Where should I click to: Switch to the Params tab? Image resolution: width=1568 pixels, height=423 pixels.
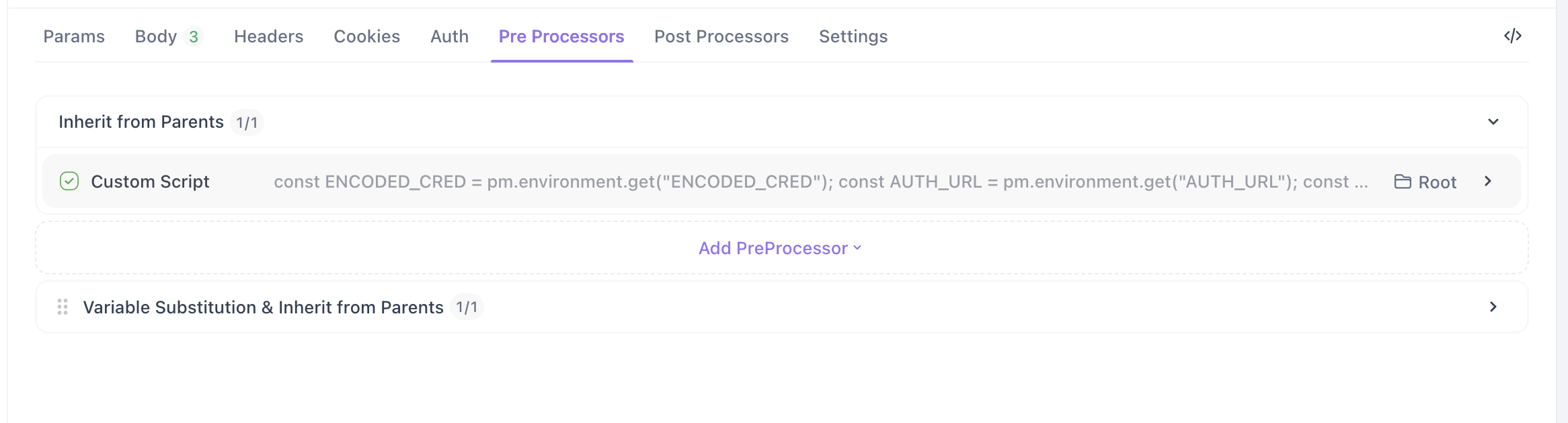point(74,36)
